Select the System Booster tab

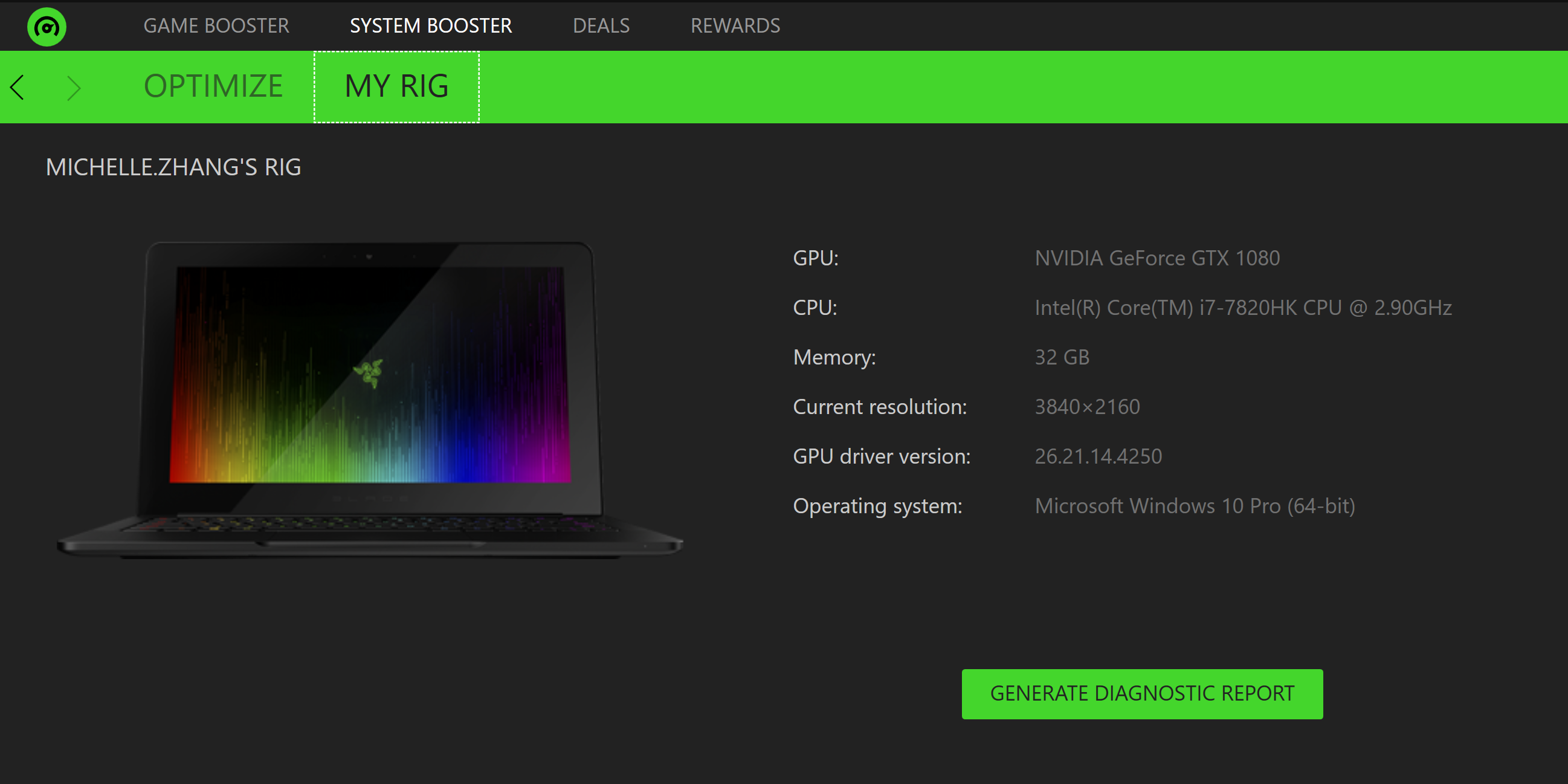(x=431, y=26)
